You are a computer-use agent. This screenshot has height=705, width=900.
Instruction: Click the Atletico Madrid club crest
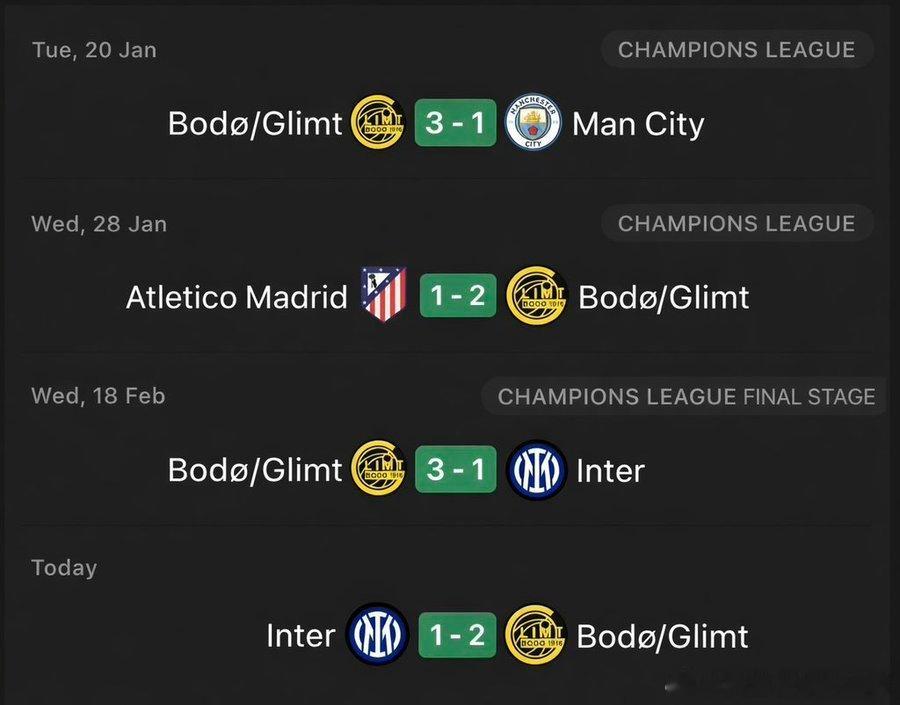point(384,296)
